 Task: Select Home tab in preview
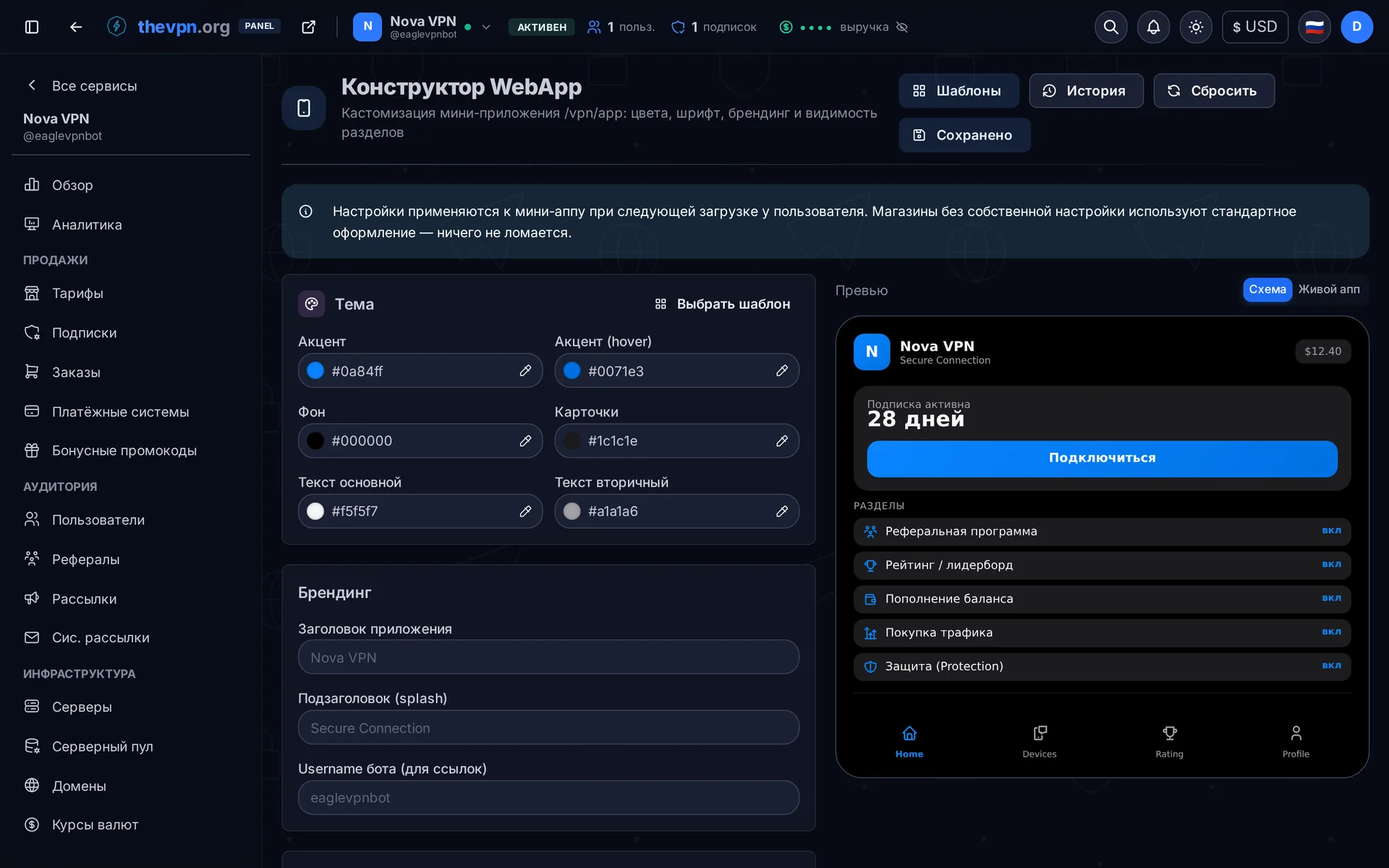tap(909, 741)
